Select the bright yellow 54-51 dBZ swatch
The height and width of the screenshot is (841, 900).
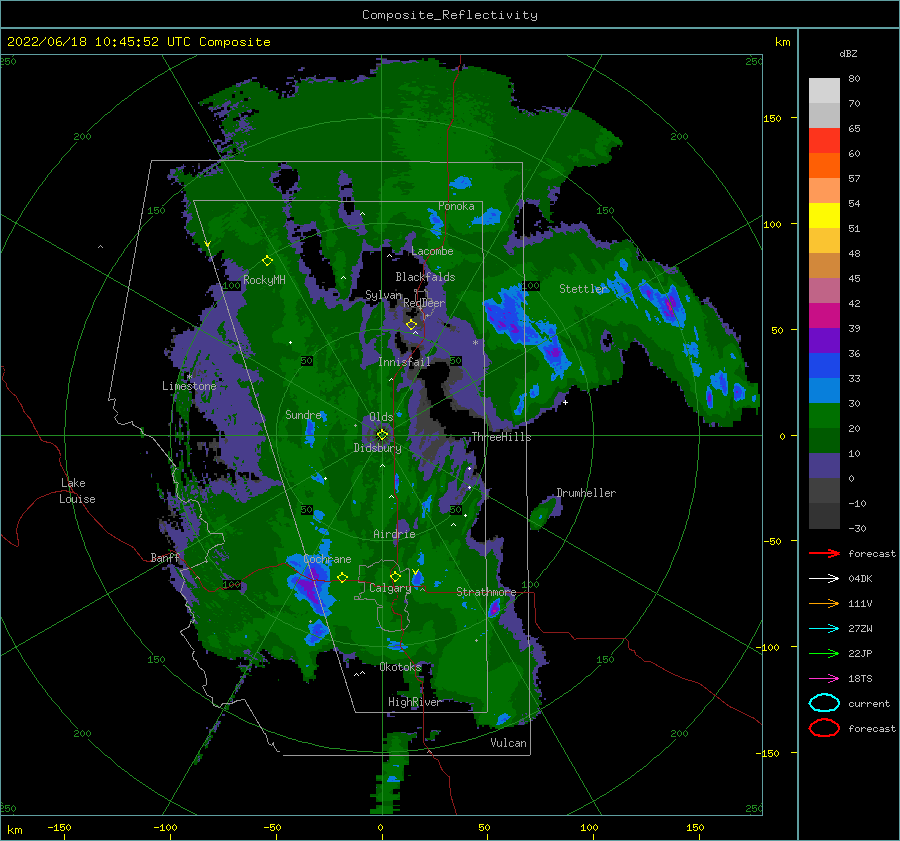click(x=824, y=216)
